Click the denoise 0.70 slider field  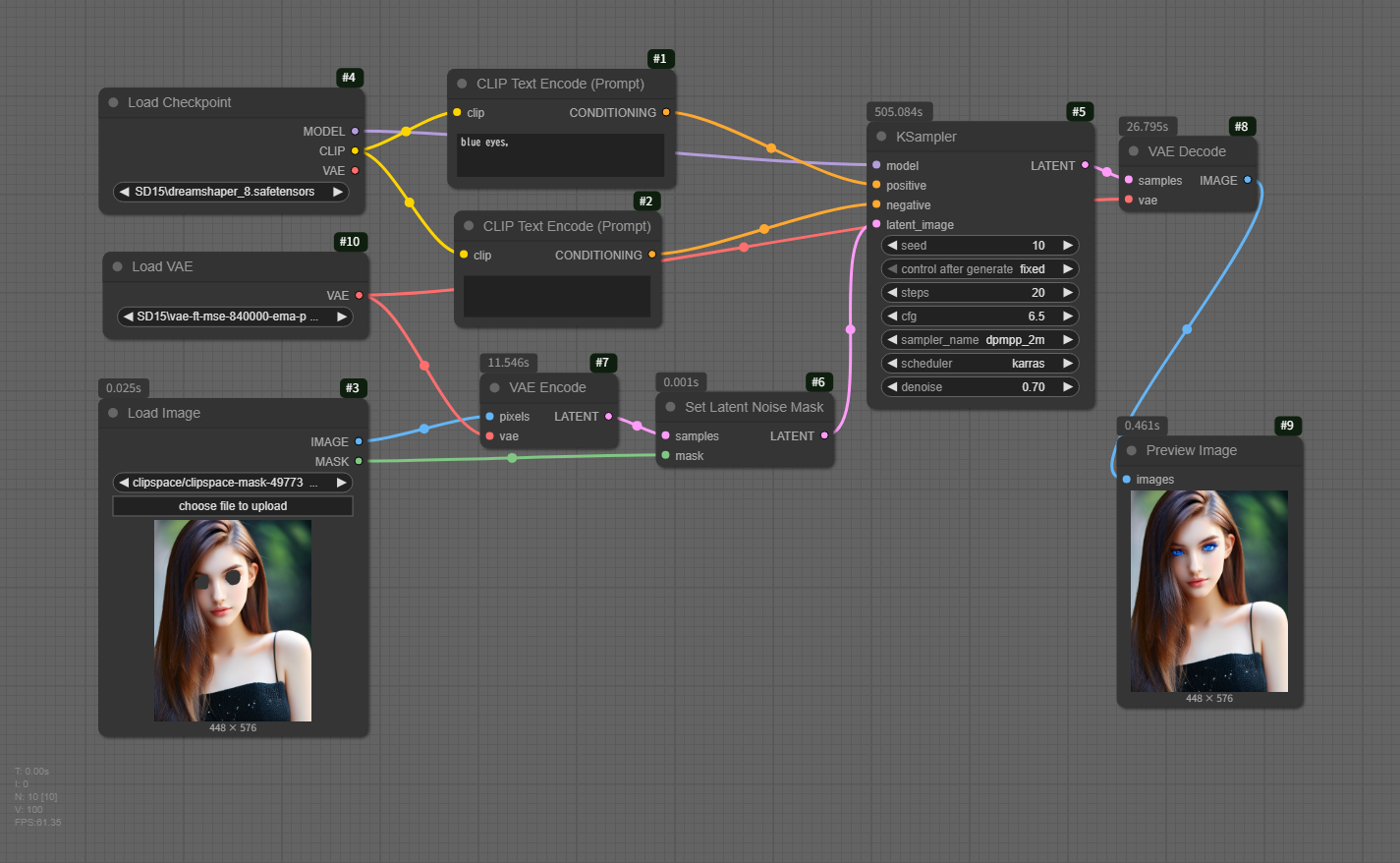click(979, 387)
